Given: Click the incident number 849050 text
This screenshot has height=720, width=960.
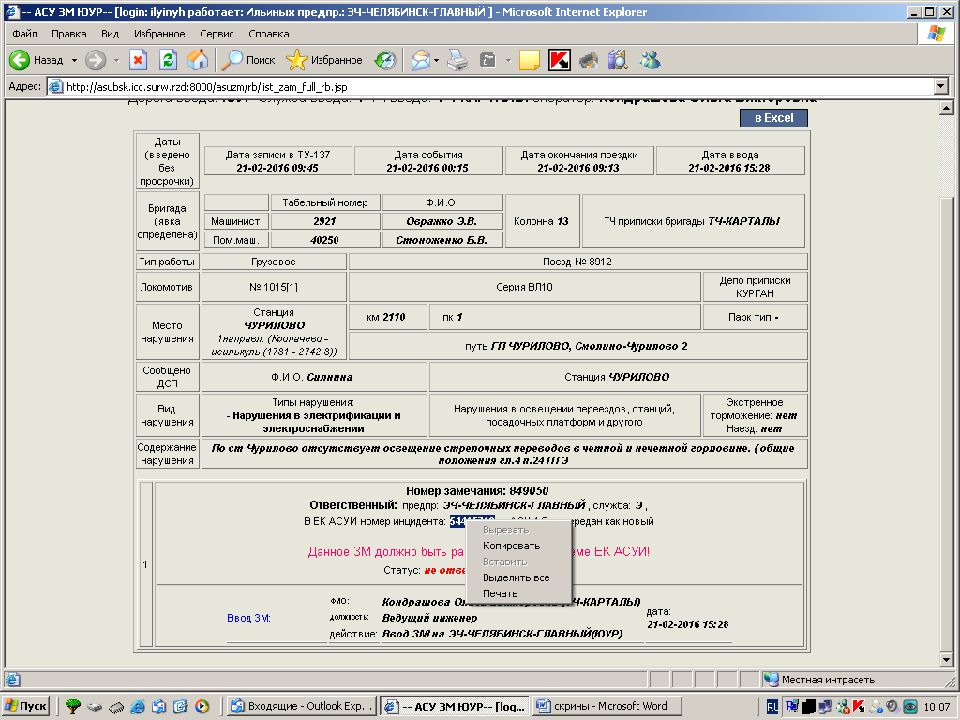Looking at the screenshot, I should pyautogui.click(x=529, y=490).
